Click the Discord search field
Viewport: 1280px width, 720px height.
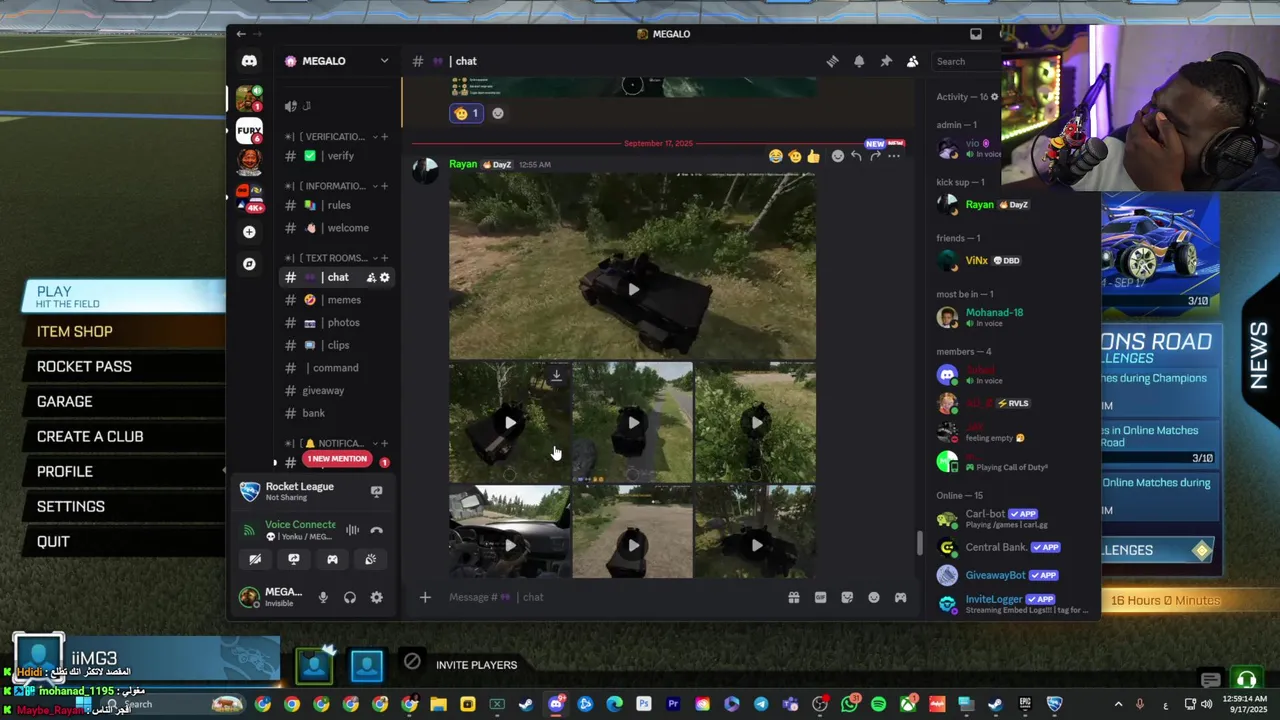point(964,61)
